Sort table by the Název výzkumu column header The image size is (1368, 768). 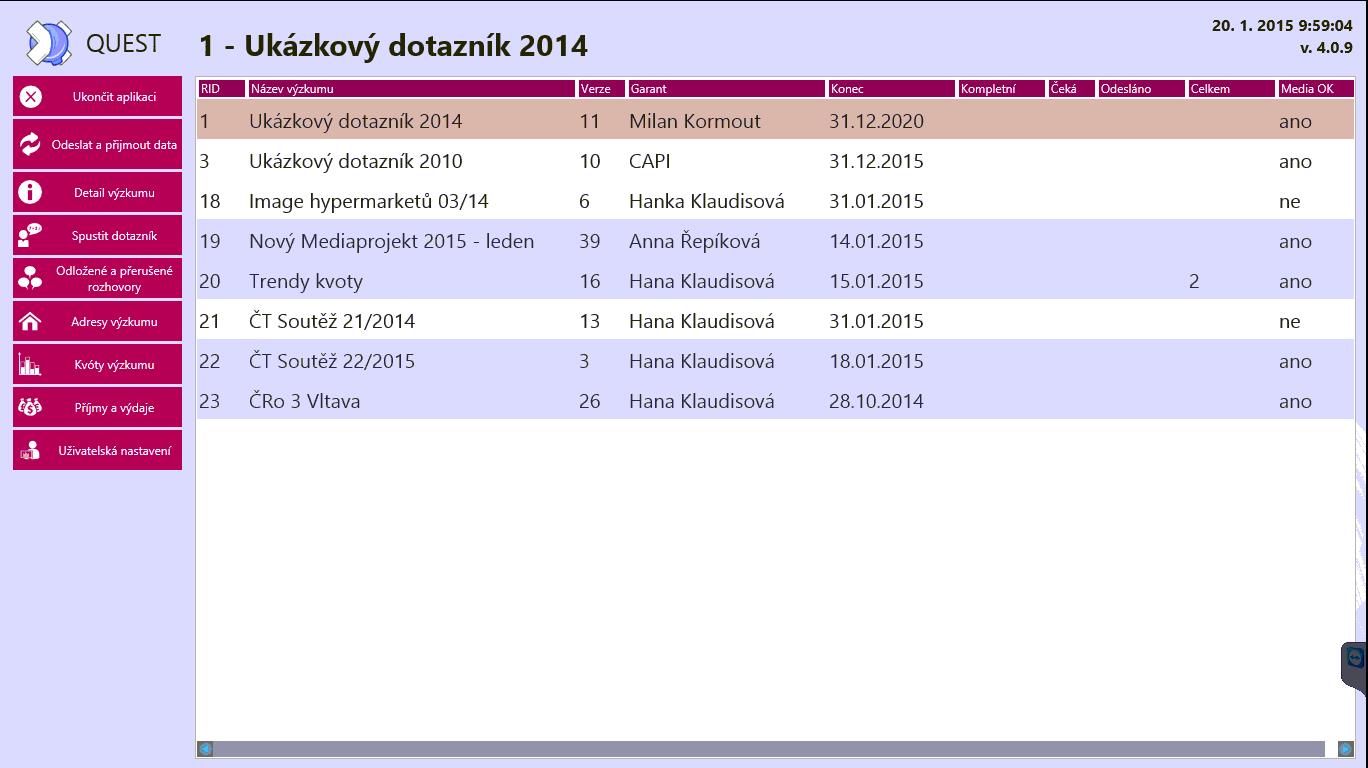coord(411,89)
